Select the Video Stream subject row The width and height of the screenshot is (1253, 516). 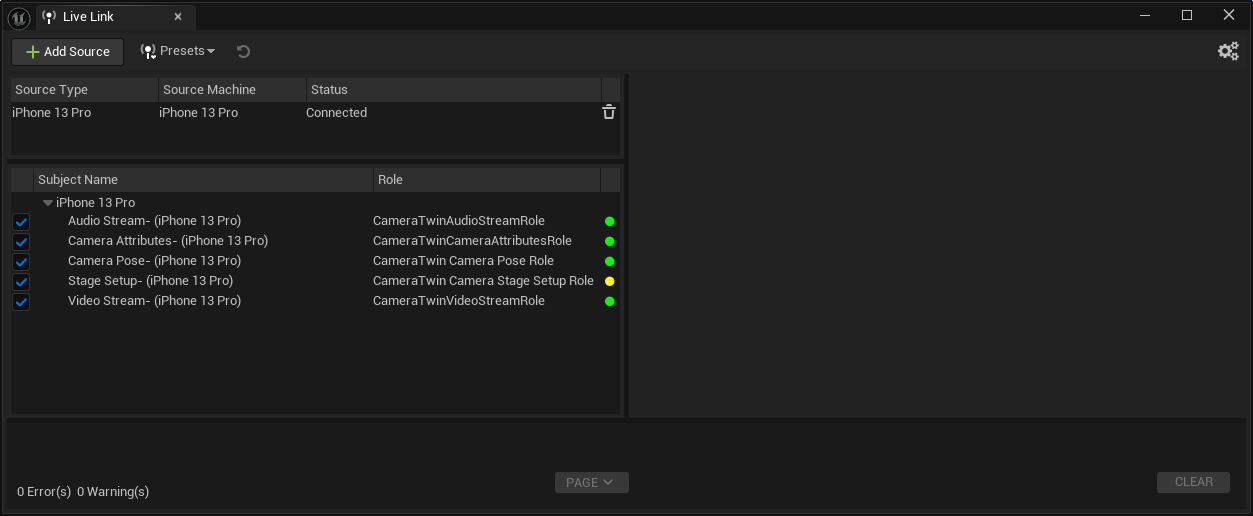pyautogui.click(x=154, y=301)
